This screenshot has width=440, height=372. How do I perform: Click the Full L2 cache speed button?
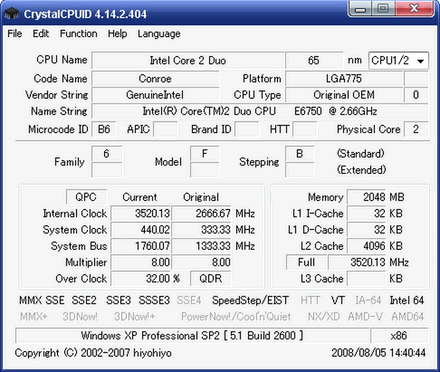[x=306, y=262]
